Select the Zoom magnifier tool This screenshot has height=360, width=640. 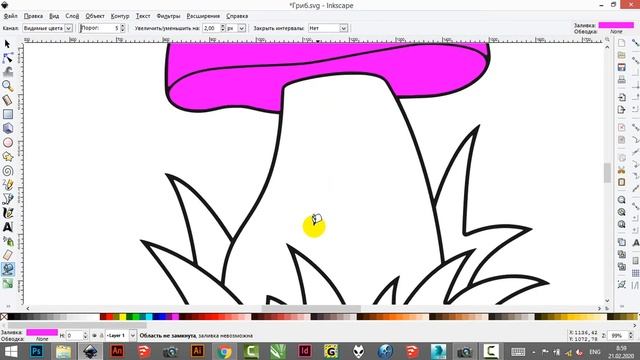[x=7, y=86]
